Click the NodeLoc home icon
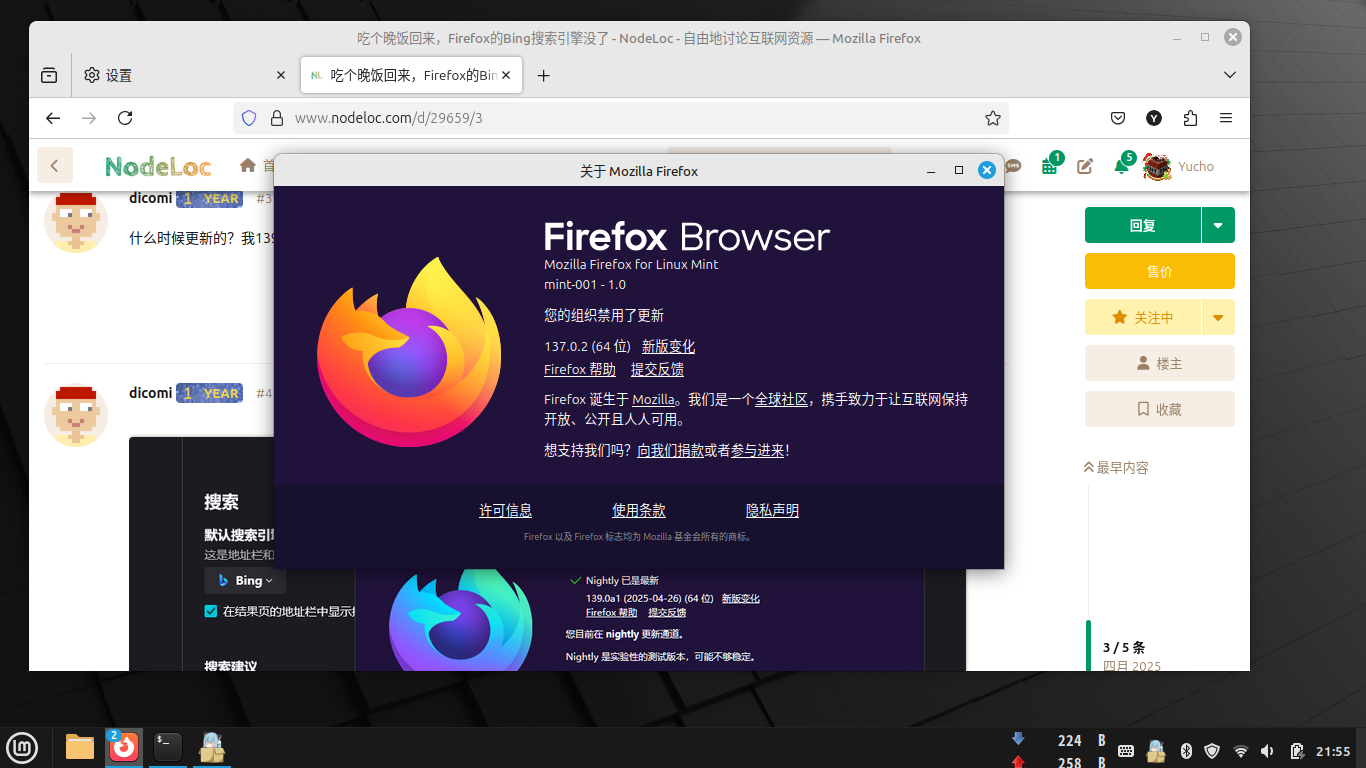This screenshot has width=1366, height=768. [248, 165]
